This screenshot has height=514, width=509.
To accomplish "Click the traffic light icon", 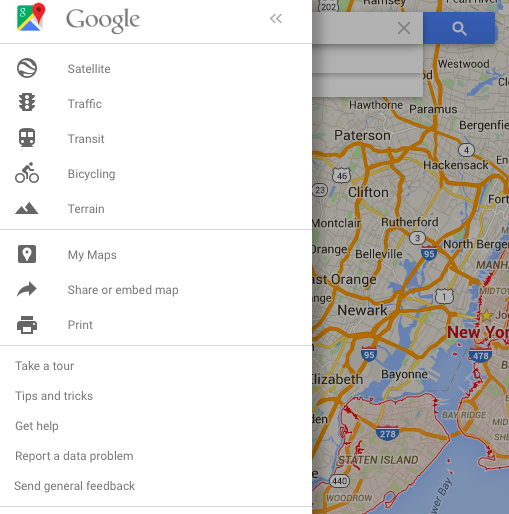I will click(x=27, y=102).
